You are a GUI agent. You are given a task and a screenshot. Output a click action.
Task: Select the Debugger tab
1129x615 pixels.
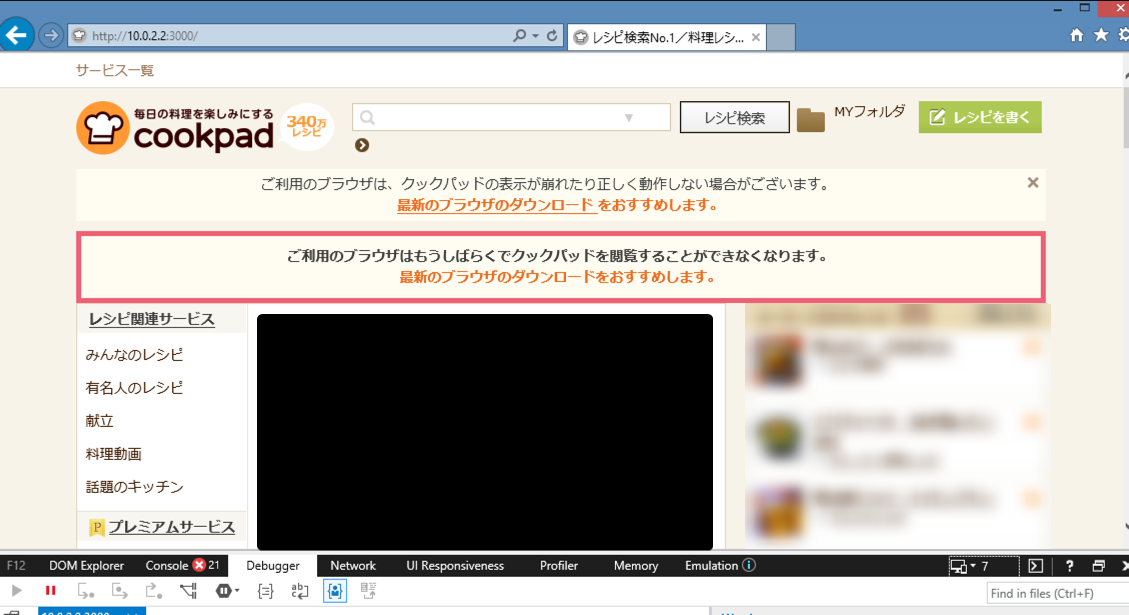[x=273, y=566]
